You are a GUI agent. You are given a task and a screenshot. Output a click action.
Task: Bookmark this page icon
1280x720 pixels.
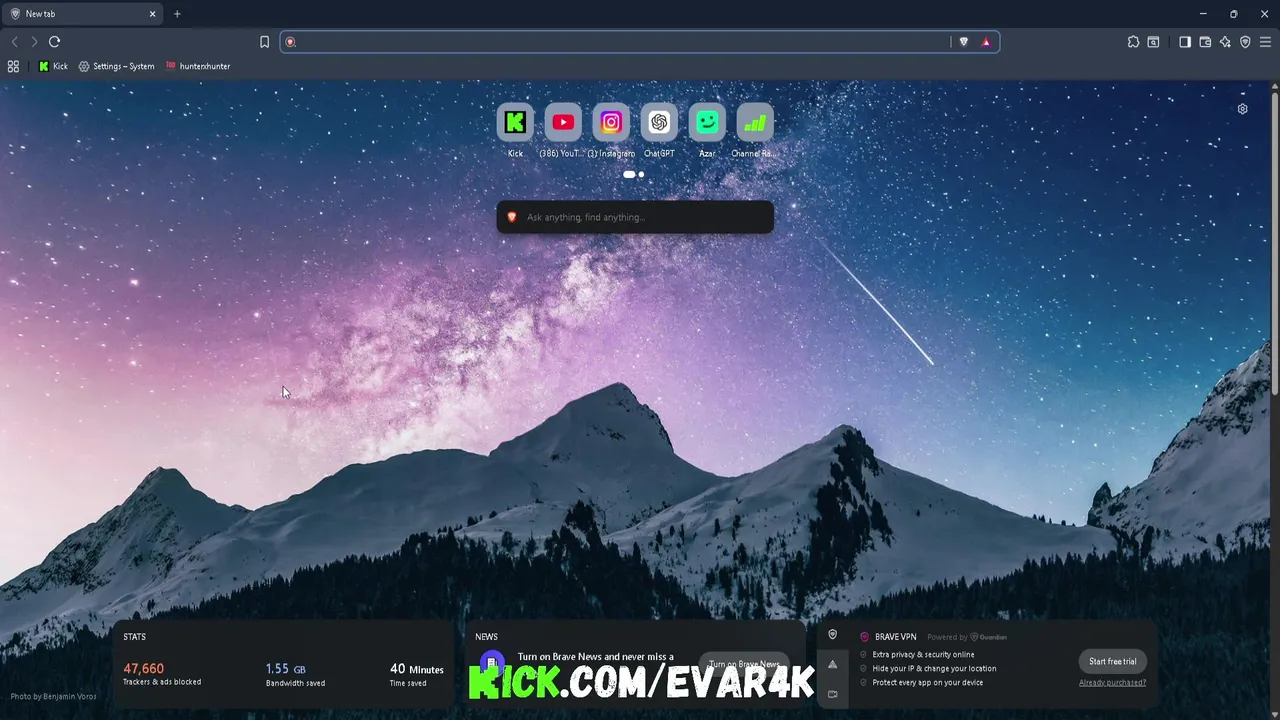(264, 42)
